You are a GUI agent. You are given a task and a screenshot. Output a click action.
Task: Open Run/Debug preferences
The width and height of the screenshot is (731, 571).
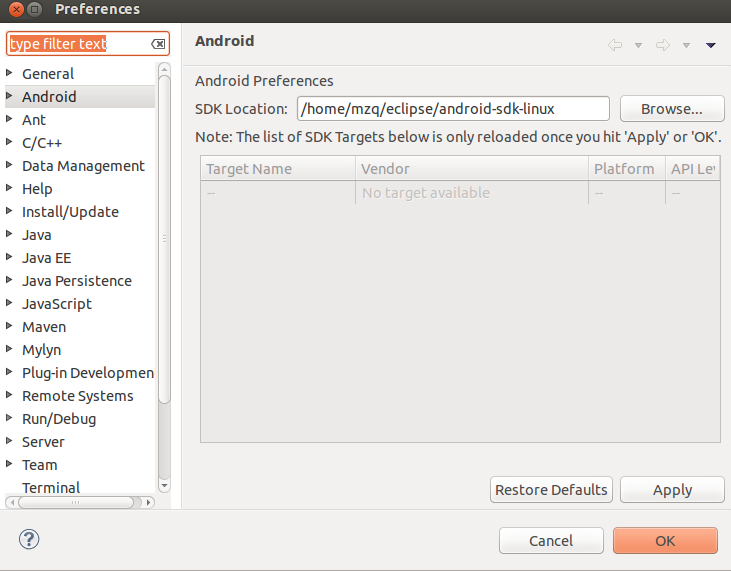tap(59, 419)
